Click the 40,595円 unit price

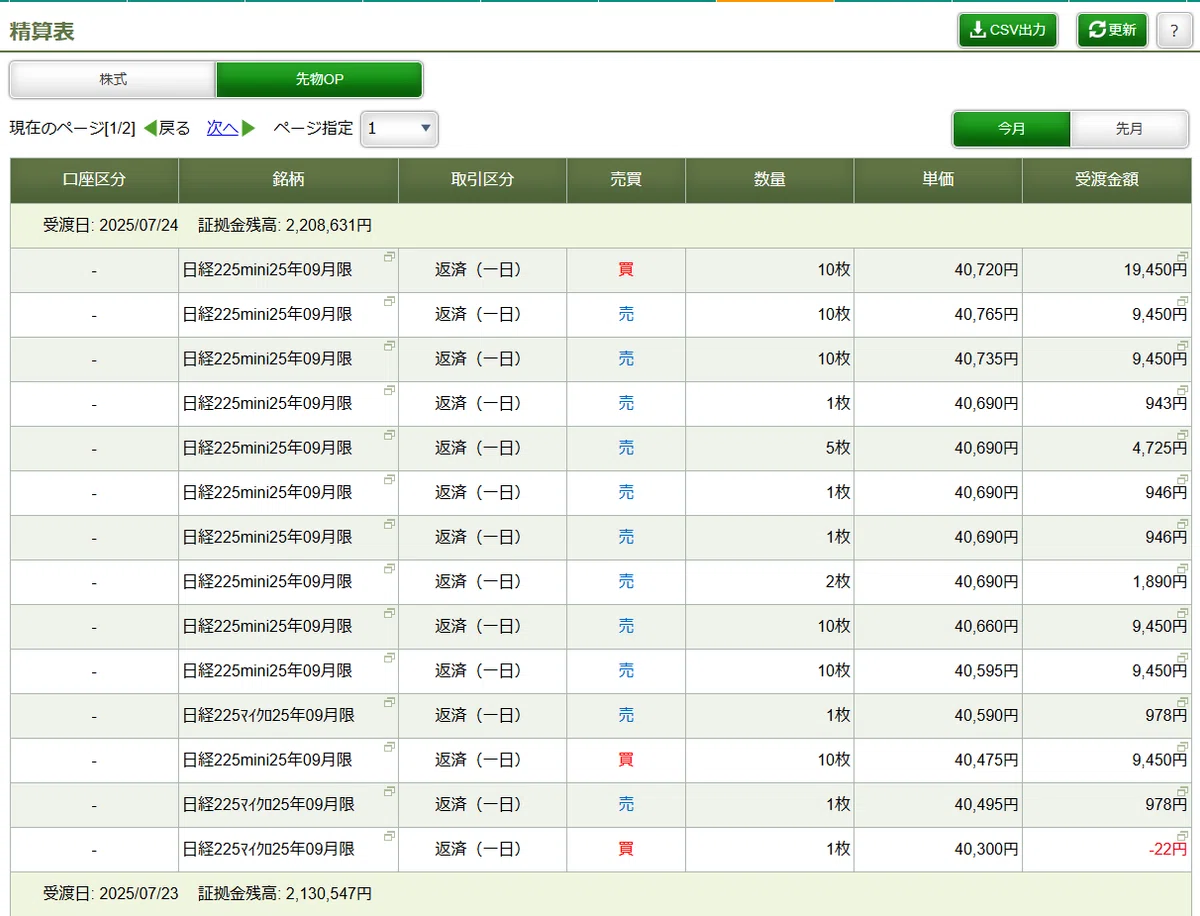point(987,671)
